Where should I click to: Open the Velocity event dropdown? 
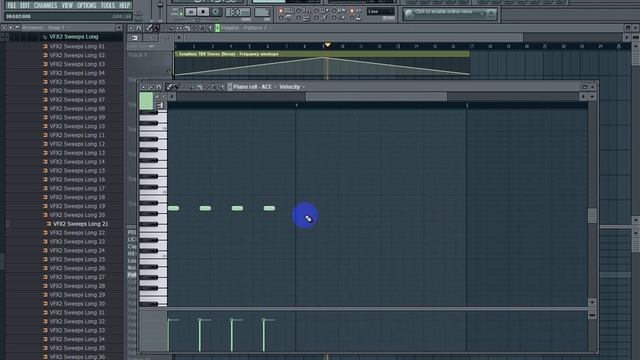pyautogui.click(x=291, y=87)
